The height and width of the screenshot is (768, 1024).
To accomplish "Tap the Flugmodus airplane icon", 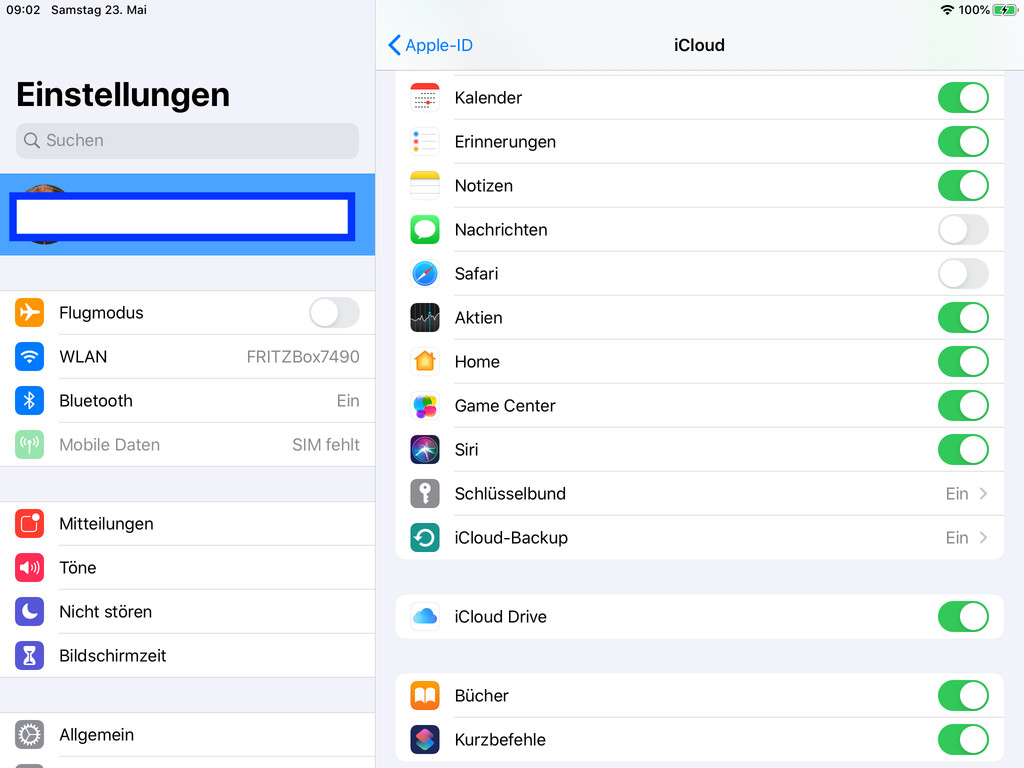I will coord(29,313).
